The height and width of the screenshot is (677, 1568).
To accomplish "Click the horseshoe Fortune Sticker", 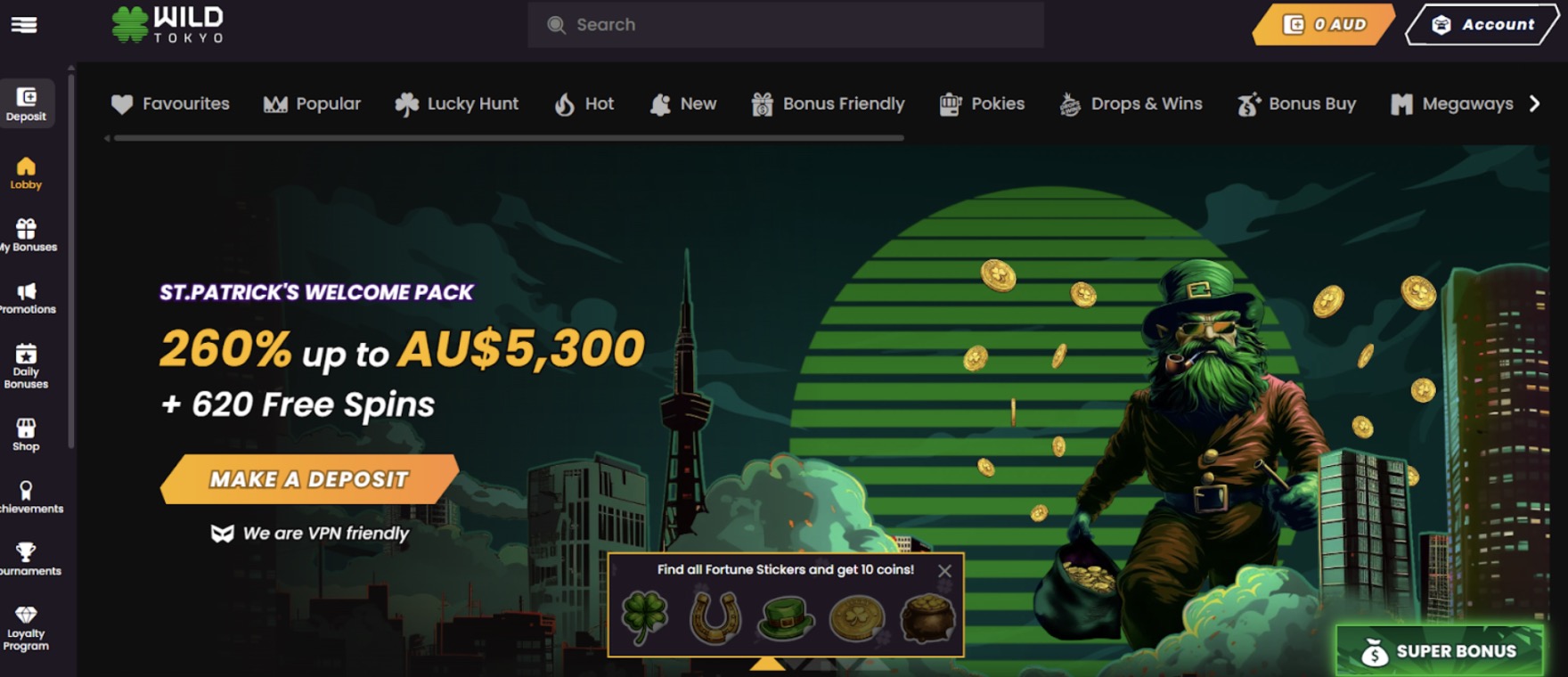I will pyautogui.click(x=715, y=617).
